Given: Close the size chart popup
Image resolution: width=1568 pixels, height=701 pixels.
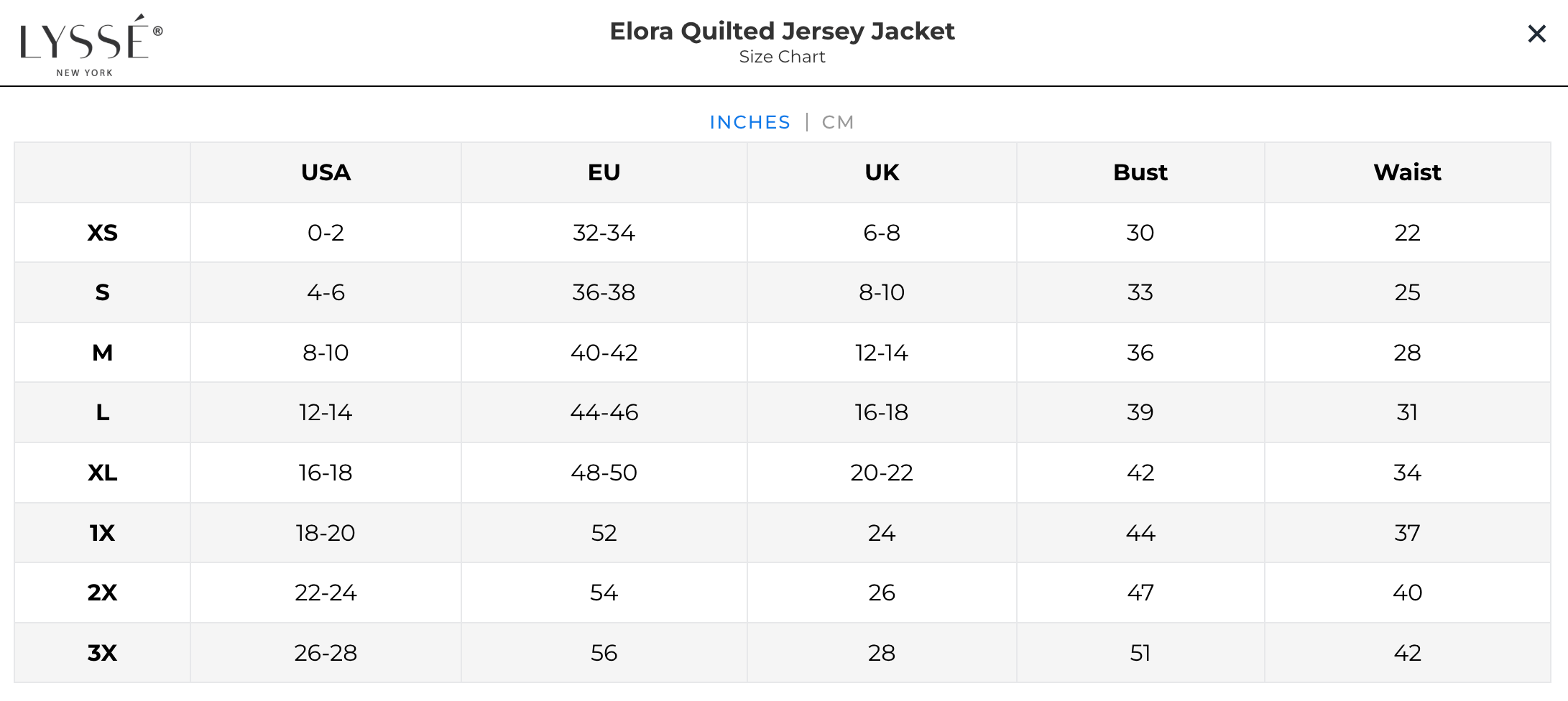Looking at the screenshot, I should [1536, 34].
